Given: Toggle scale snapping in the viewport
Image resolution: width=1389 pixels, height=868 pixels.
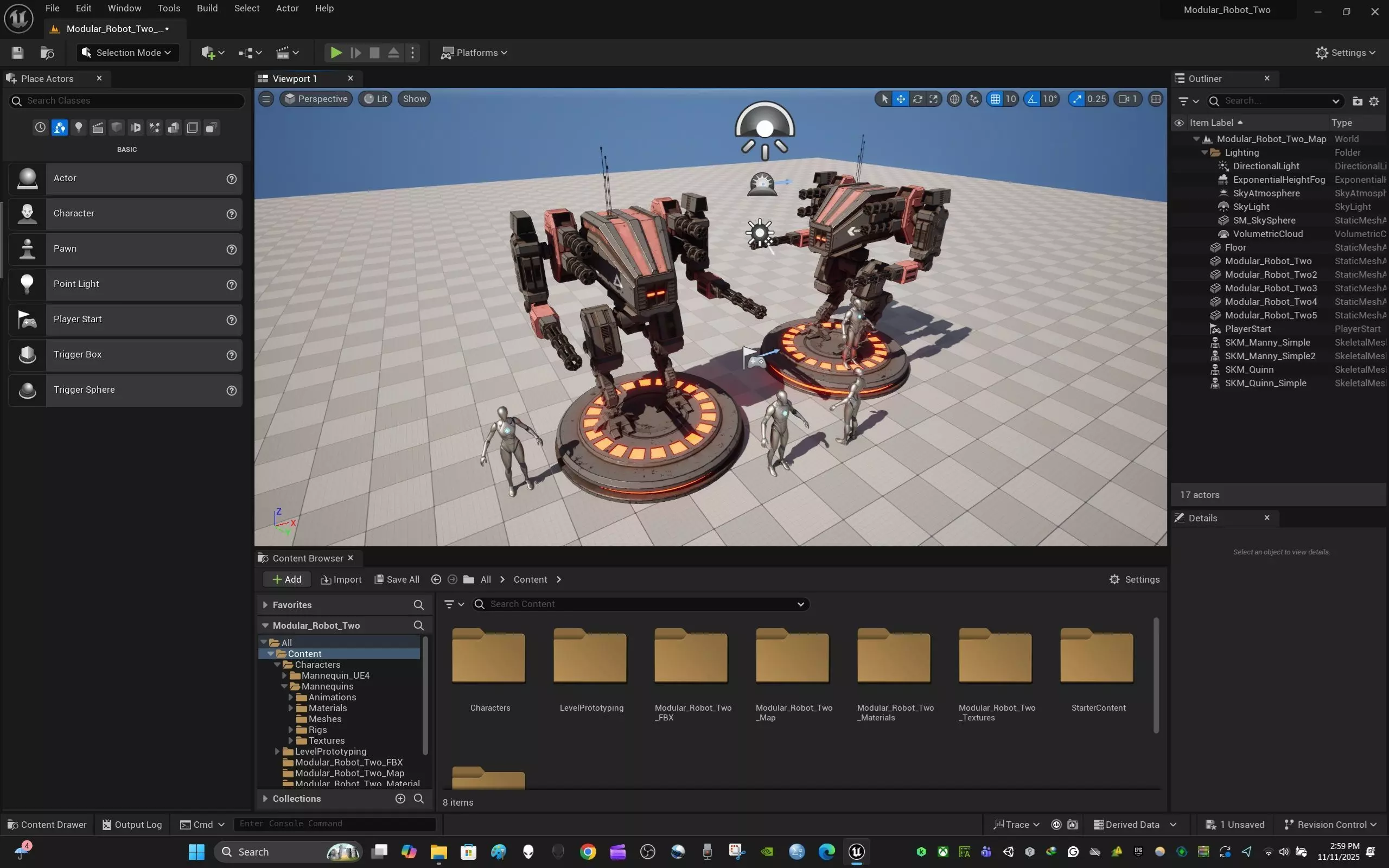Looking at the screenshot, I should [x=1077, y=99].
